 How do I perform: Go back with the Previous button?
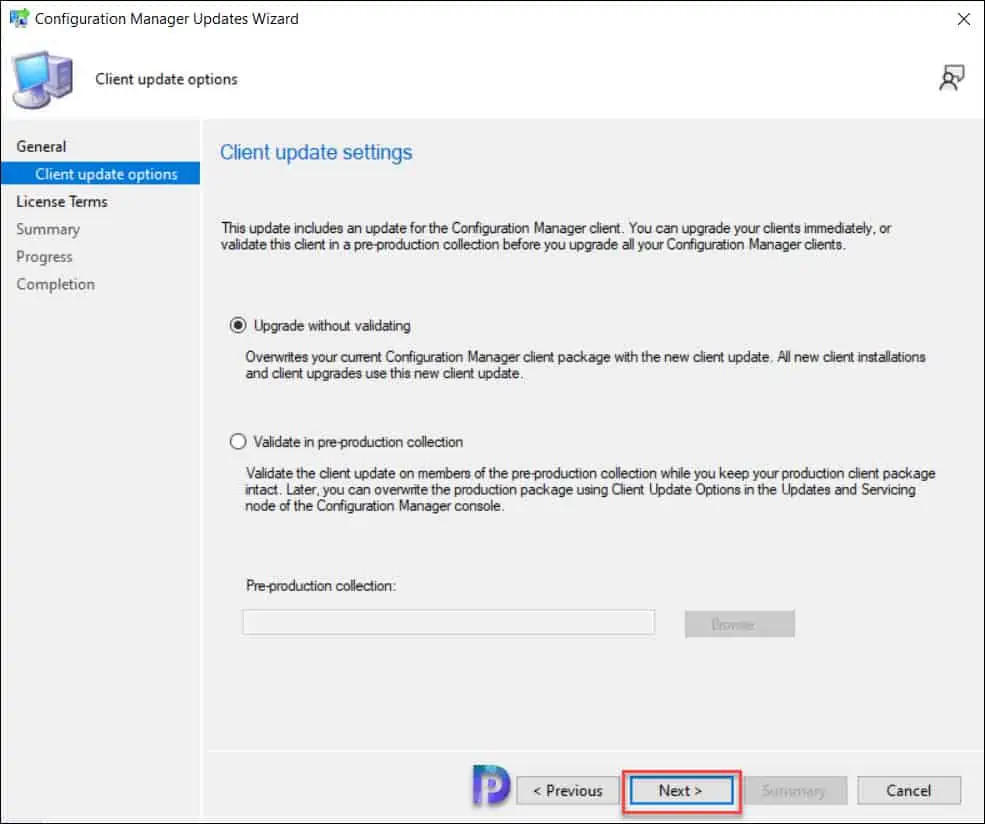[568, 790]
